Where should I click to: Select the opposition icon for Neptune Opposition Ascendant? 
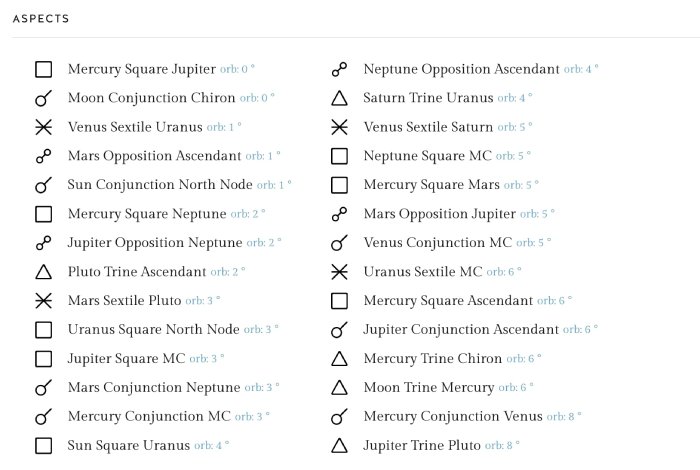click(x=339, y=70)
